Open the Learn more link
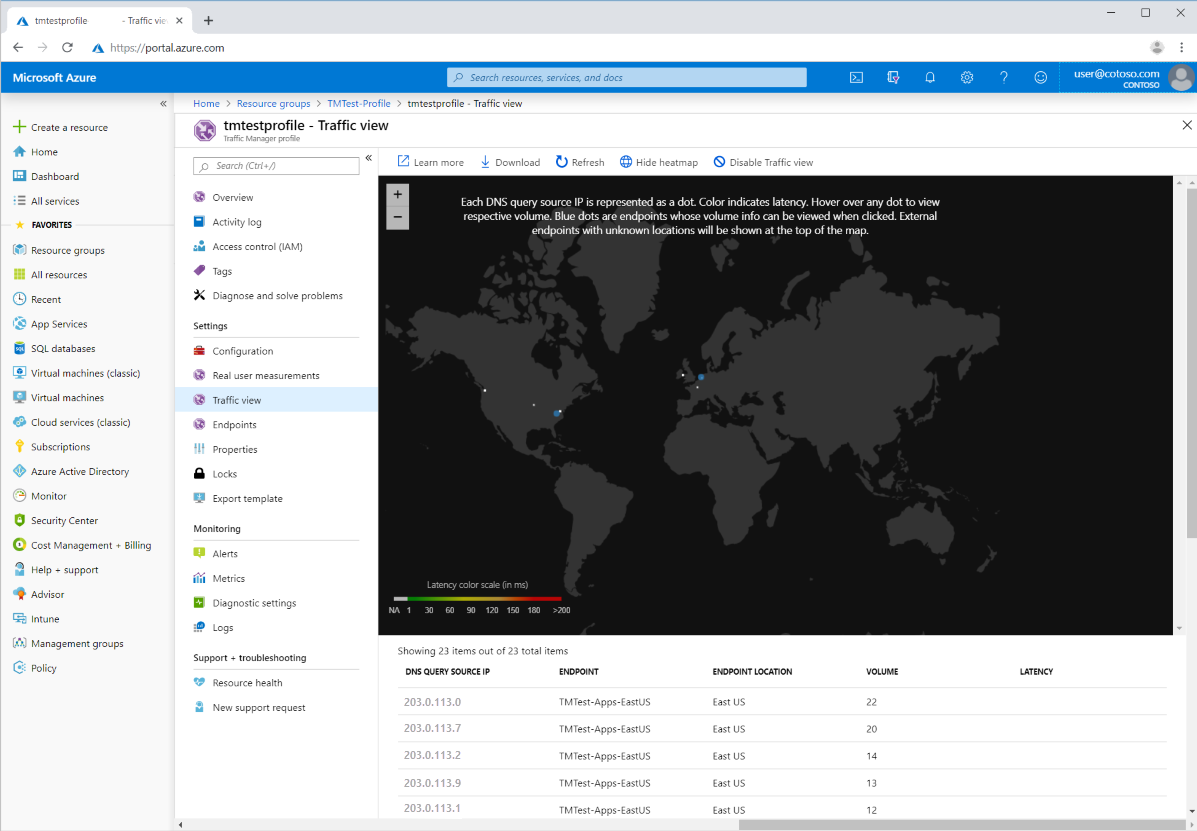 (x=430, y=161)
